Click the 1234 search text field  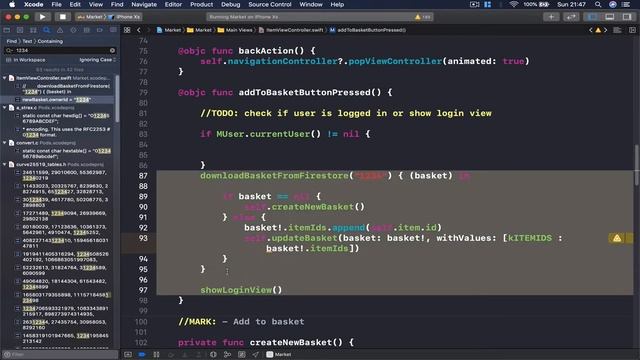click(x=61, y=50)
